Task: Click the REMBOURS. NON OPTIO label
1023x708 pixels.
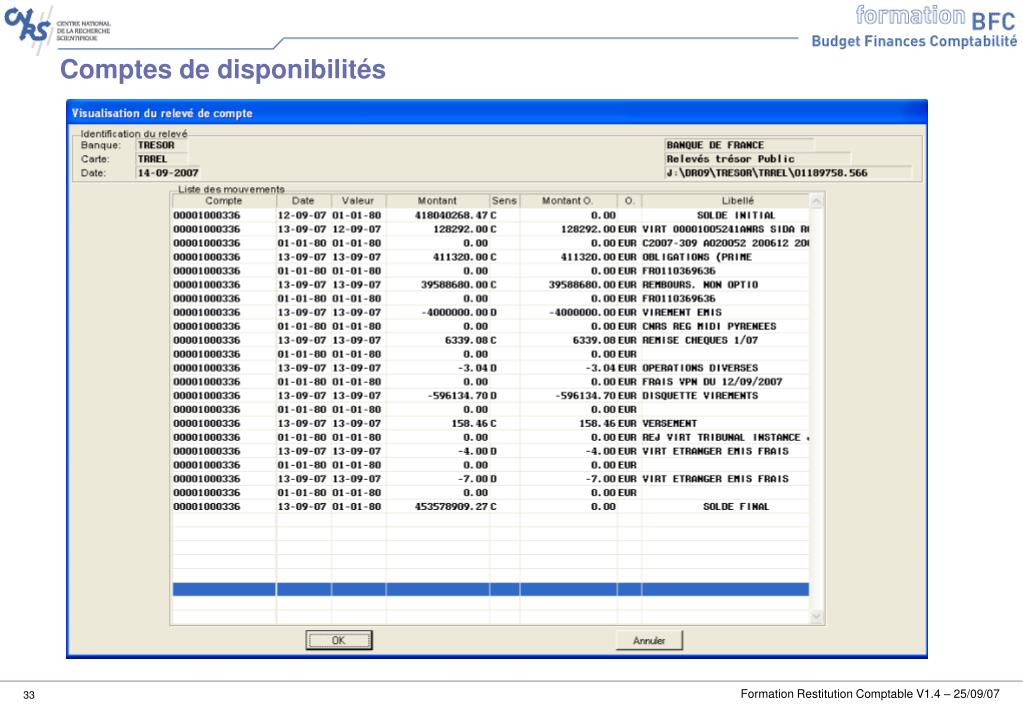Action: tap(700, 285)
